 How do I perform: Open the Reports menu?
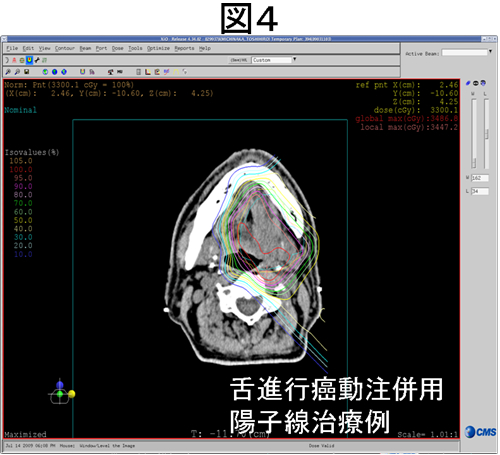coord(184,48)
